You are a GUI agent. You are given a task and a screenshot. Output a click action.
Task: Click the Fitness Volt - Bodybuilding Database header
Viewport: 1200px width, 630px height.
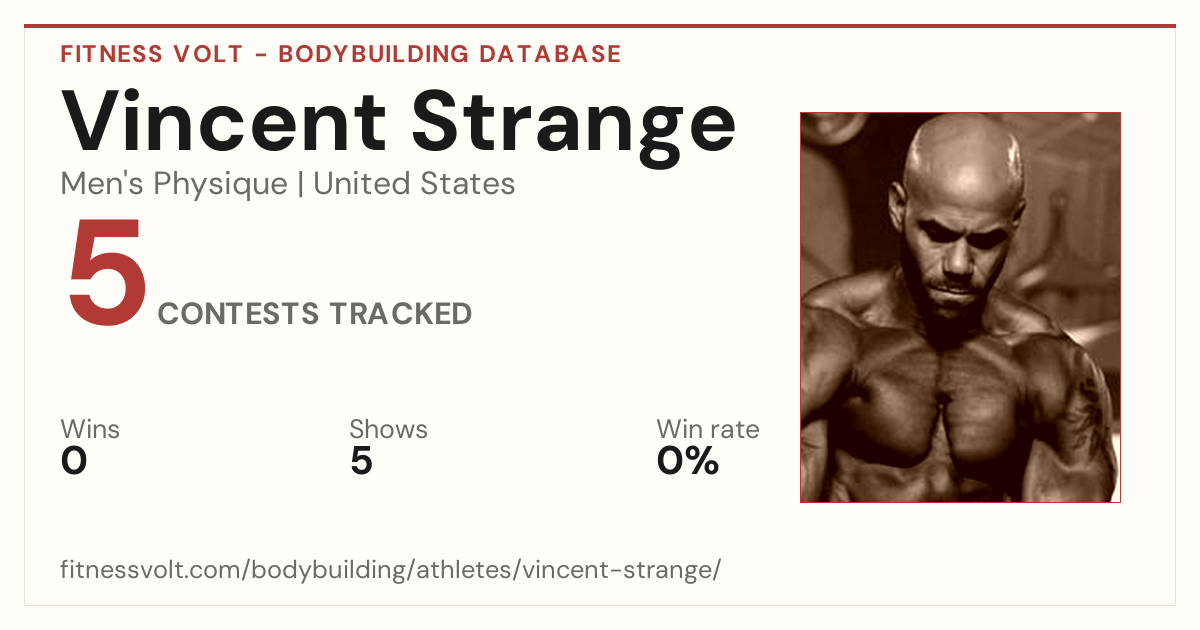tap(341, 54)
